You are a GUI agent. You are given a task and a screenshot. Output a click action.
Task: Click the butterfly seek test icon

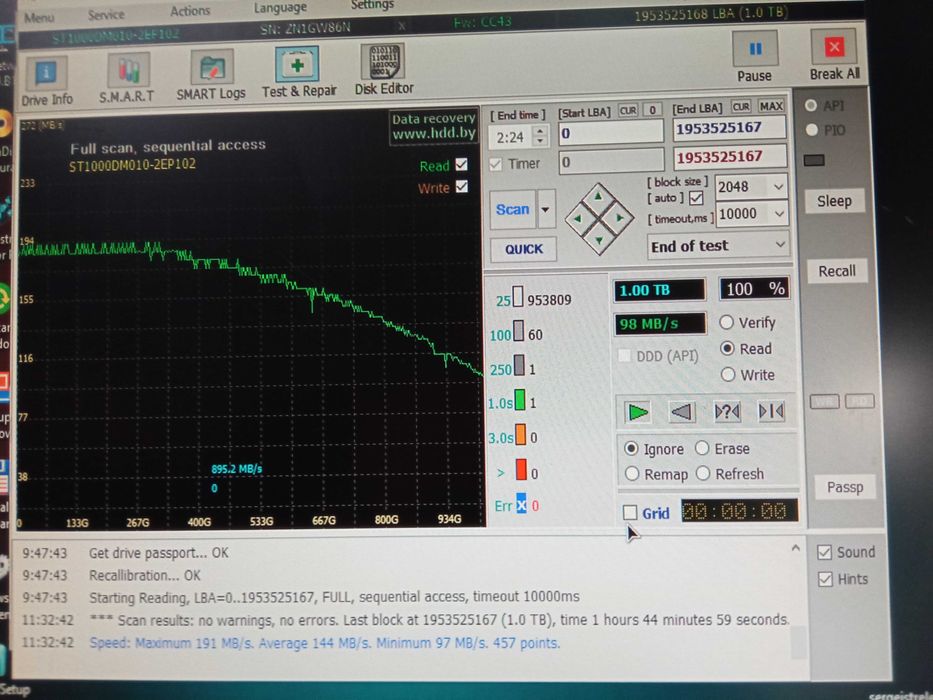(x=771, y=411)
